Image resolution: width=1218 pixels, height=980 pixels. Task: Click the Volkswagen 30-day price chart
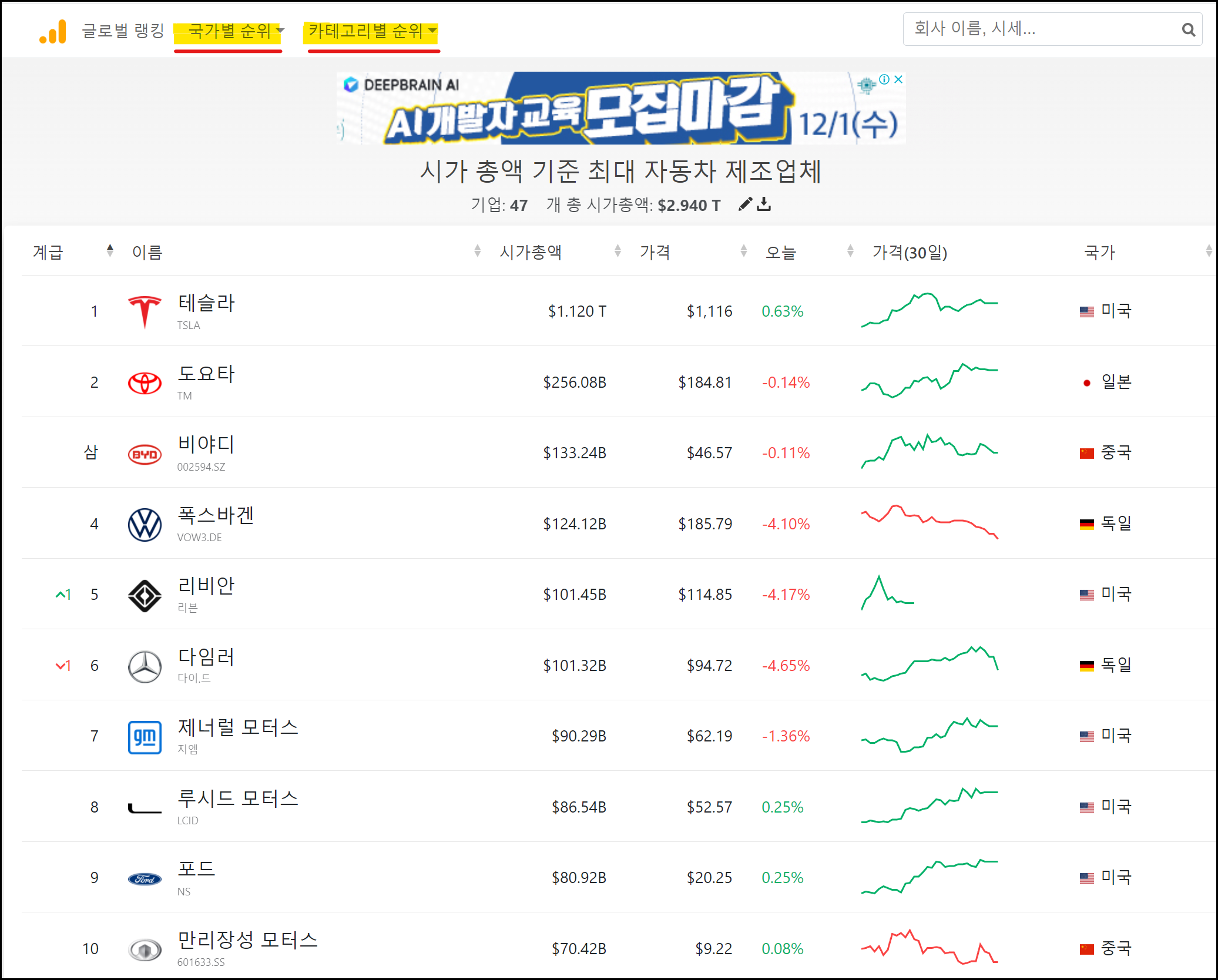(930, 522)
